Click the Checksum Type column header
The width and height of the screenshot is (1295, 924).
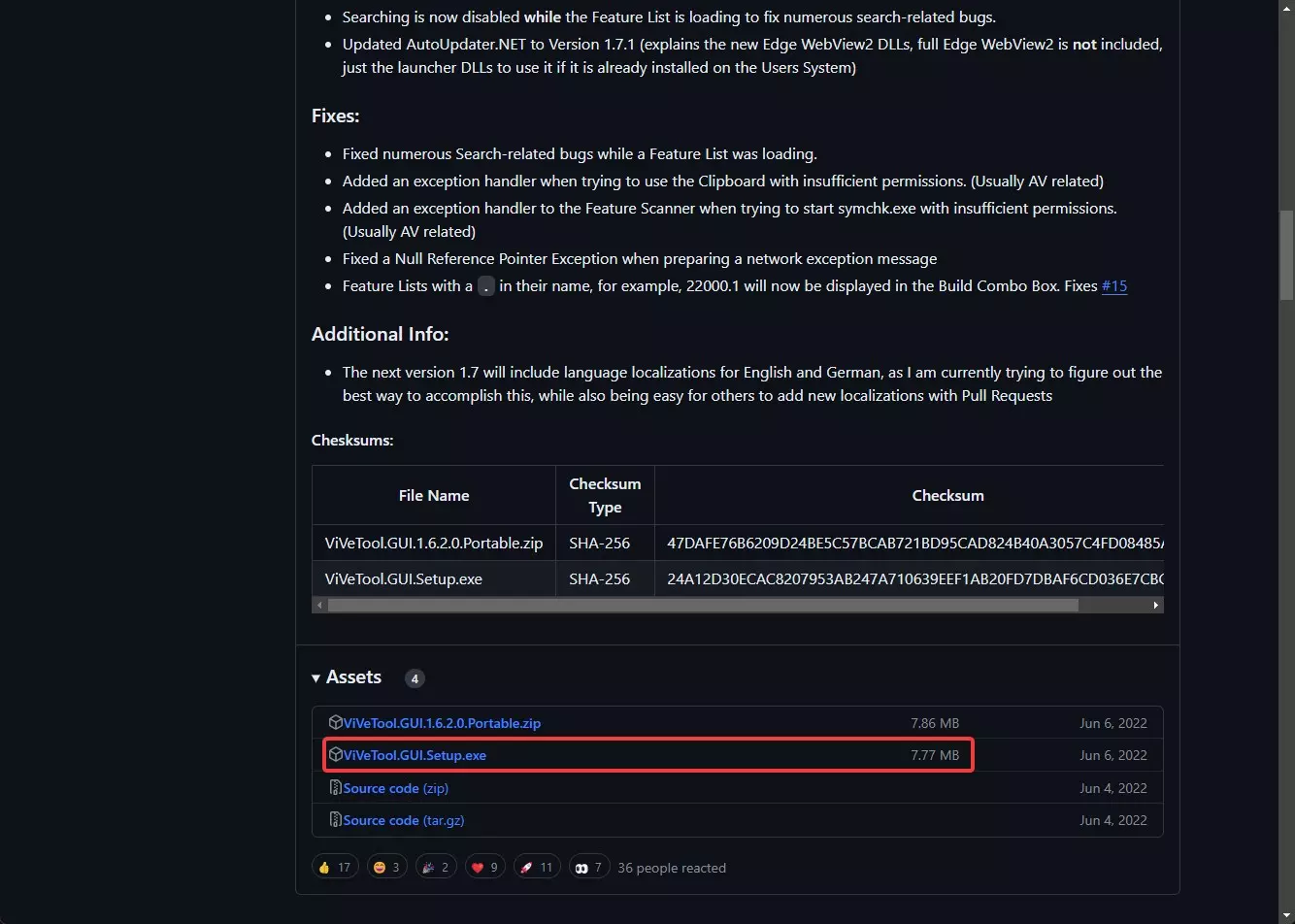(x=605, y=495)
